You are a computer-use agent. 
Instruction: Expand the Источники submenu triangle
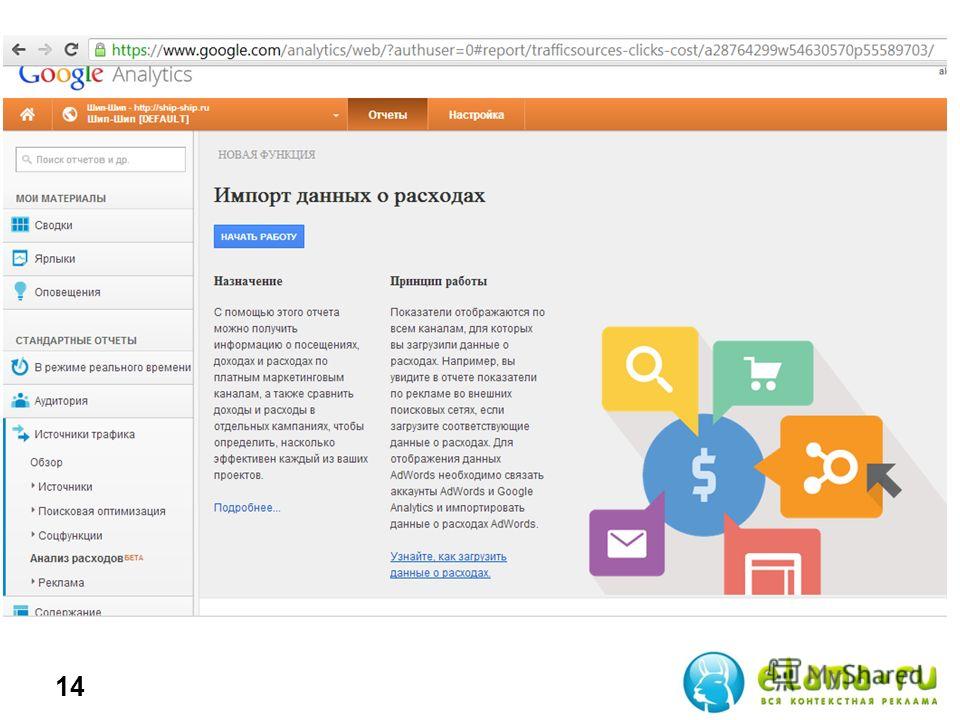(33, 486)
